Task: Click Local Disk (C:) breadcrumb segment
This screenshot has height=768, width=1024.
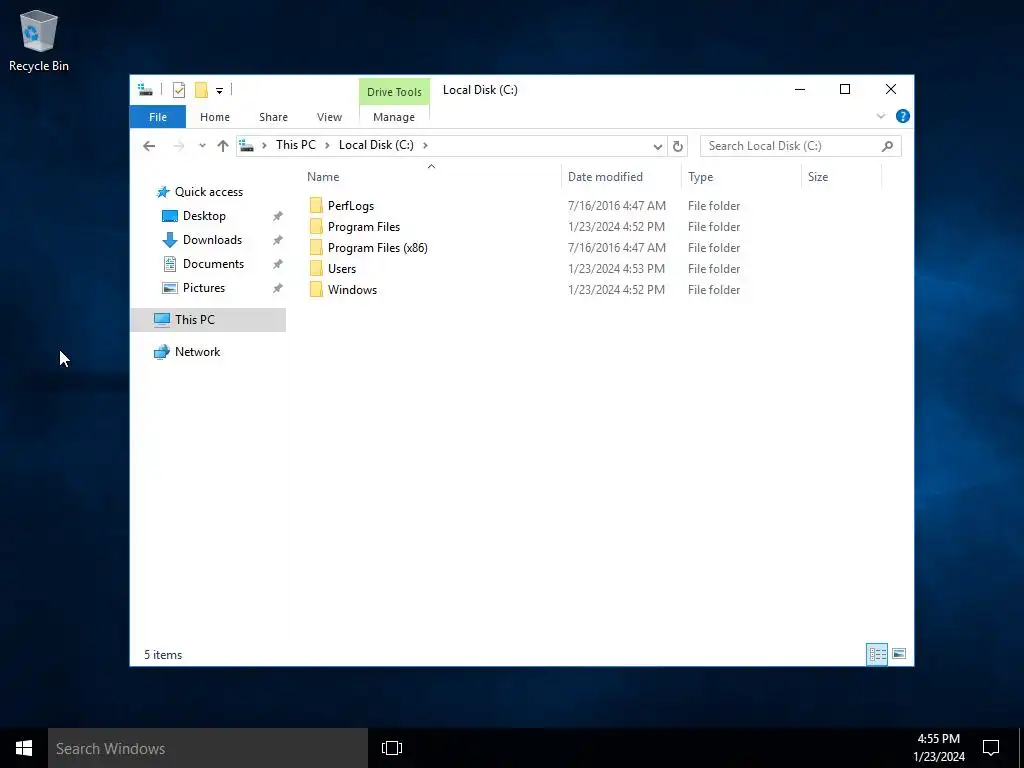Action: point(376,145)
